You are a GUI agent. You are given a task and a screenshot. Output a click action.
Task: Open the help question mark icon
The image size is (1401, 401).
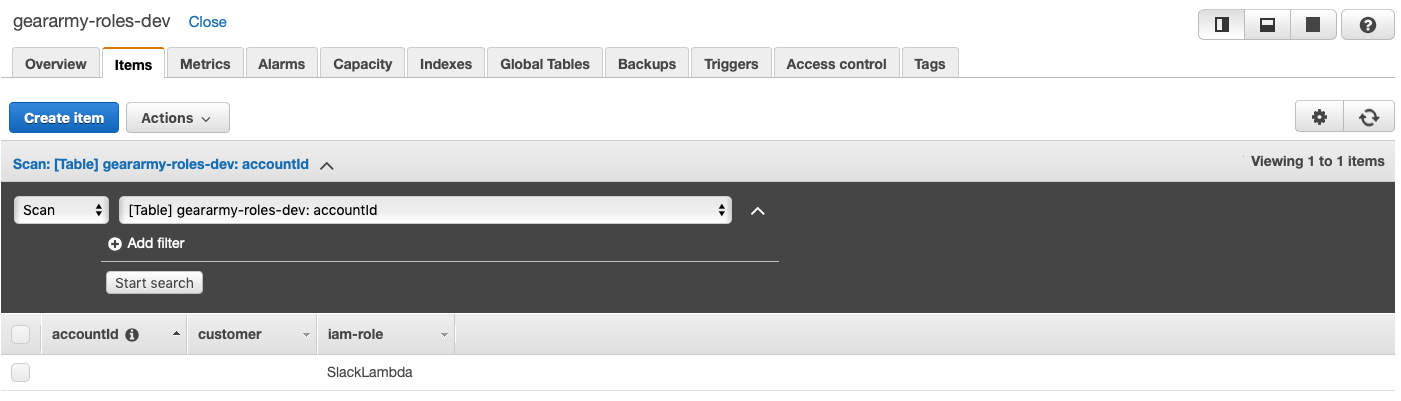(1368, 25)
